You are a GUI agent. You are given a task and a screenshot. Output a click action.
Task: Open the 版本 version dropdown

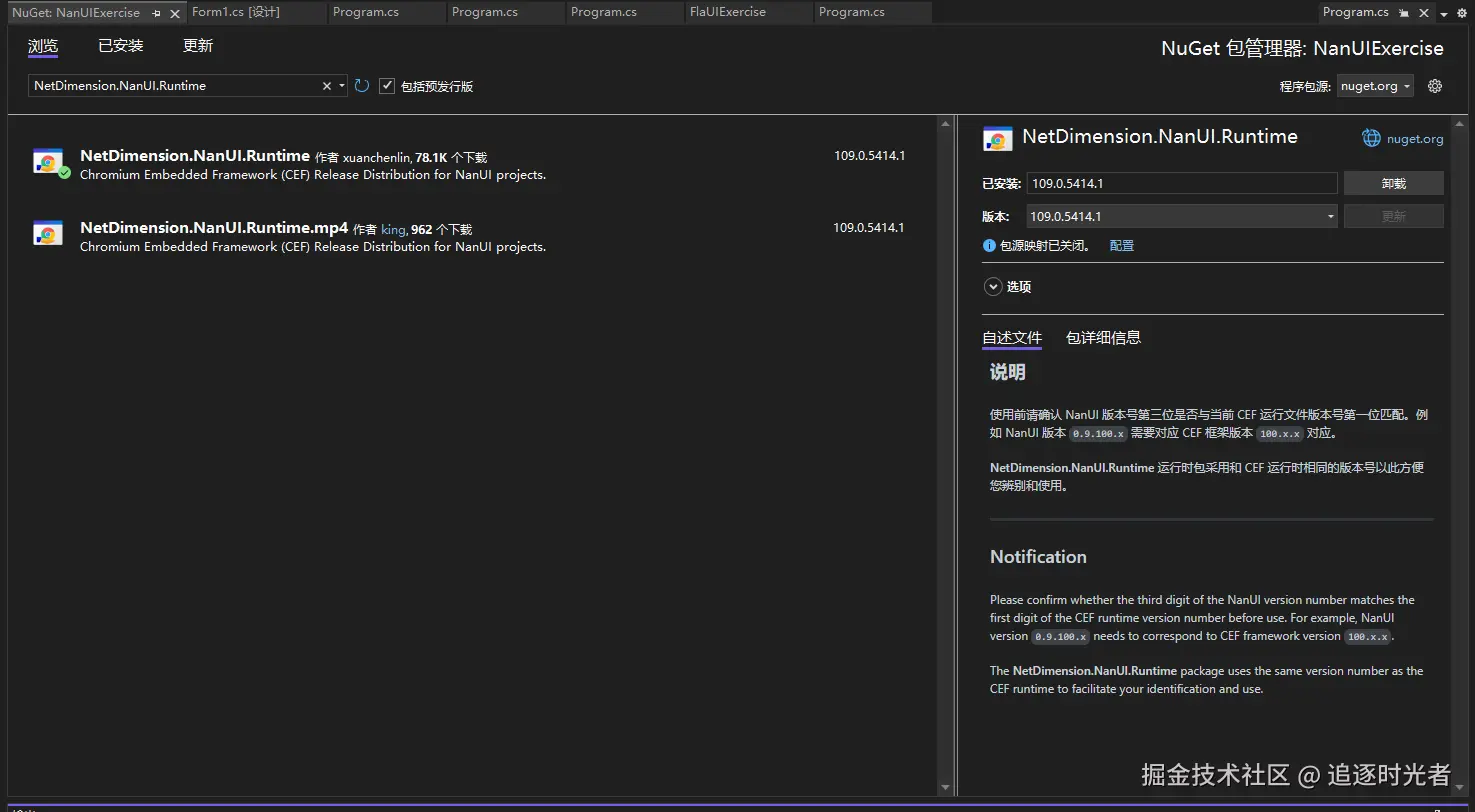pos(1182,216)
